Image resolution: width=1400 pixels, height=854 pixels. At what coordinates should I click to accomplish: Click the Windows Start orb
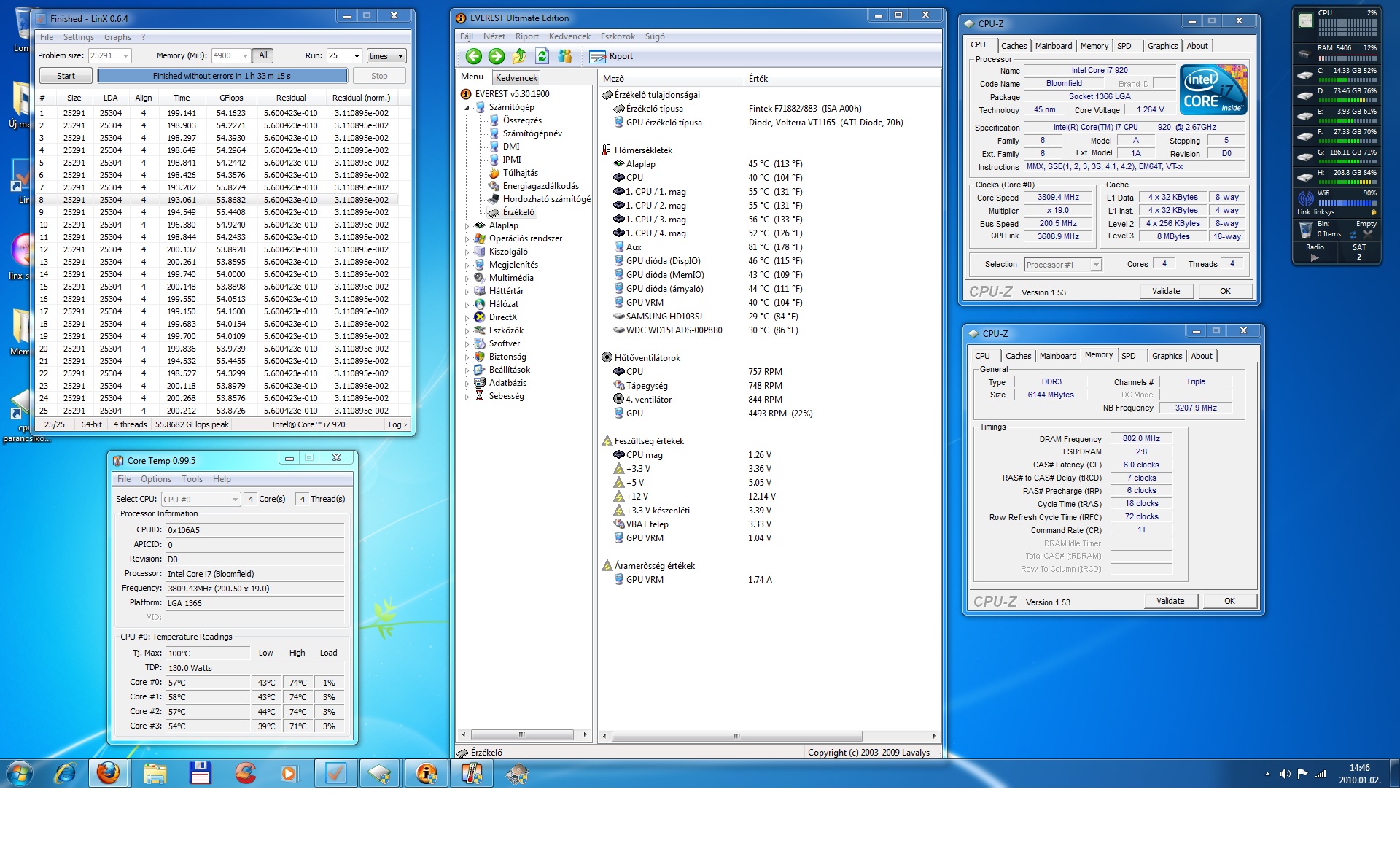click(20, 773)
